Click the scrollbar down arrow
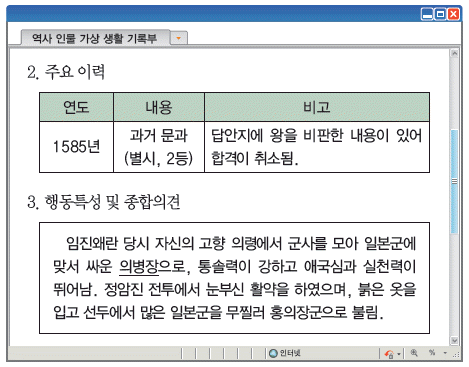The height and width of the screenshot is (367, 469). [454, 340]
